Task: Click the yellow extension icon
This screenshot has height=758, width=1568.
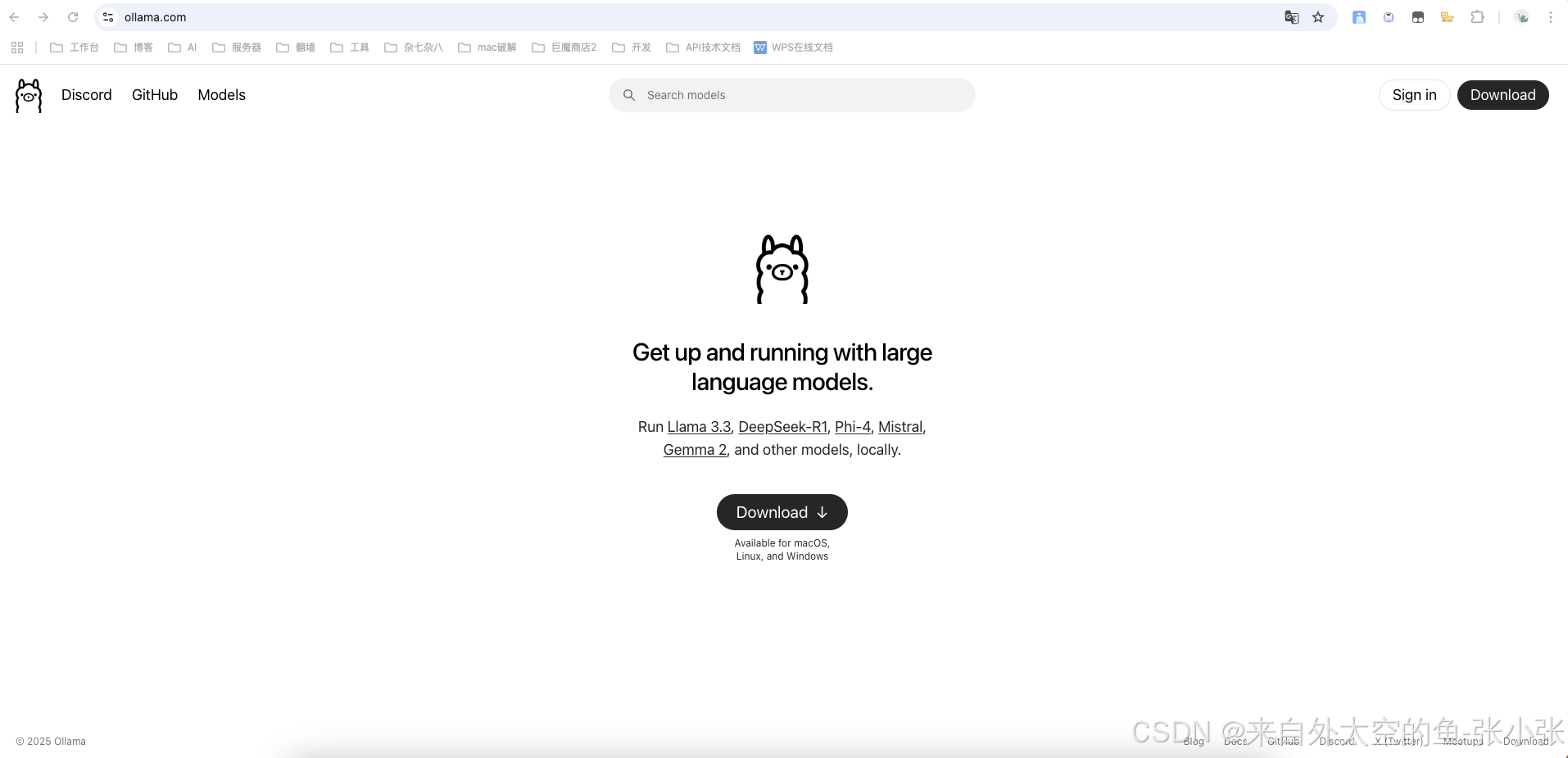Action: (x=1448, y=17)
